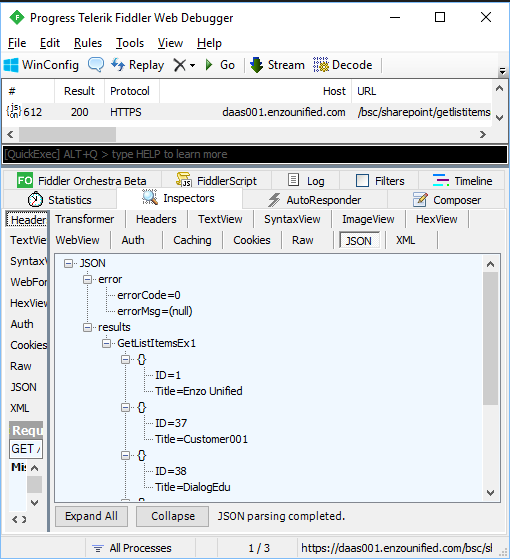Click the QuickExec command input box
The width and height of the screenshot is (510, 559).
(255, 154)
